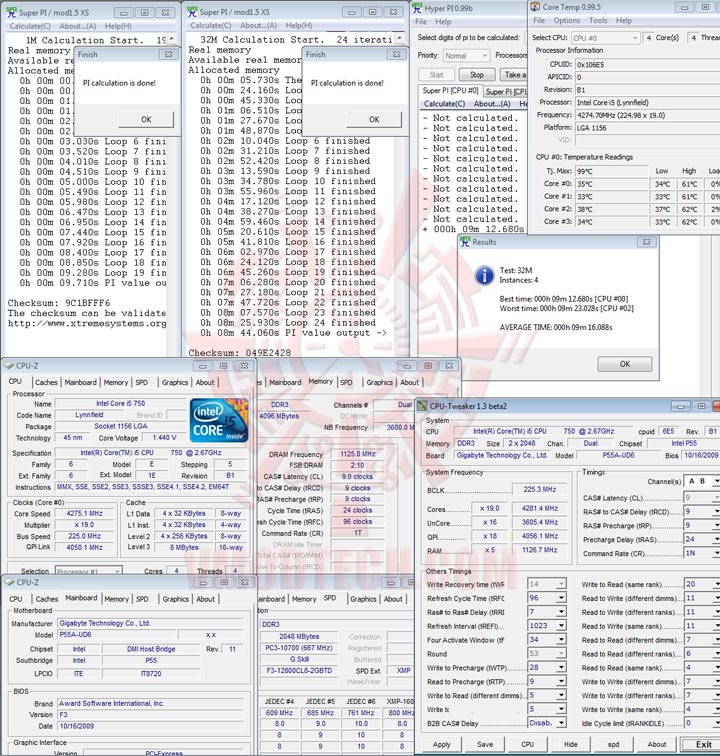Click Write to Read same rank value 20
This screenshot has width=720, height=756.
click(x=697, y=584)
